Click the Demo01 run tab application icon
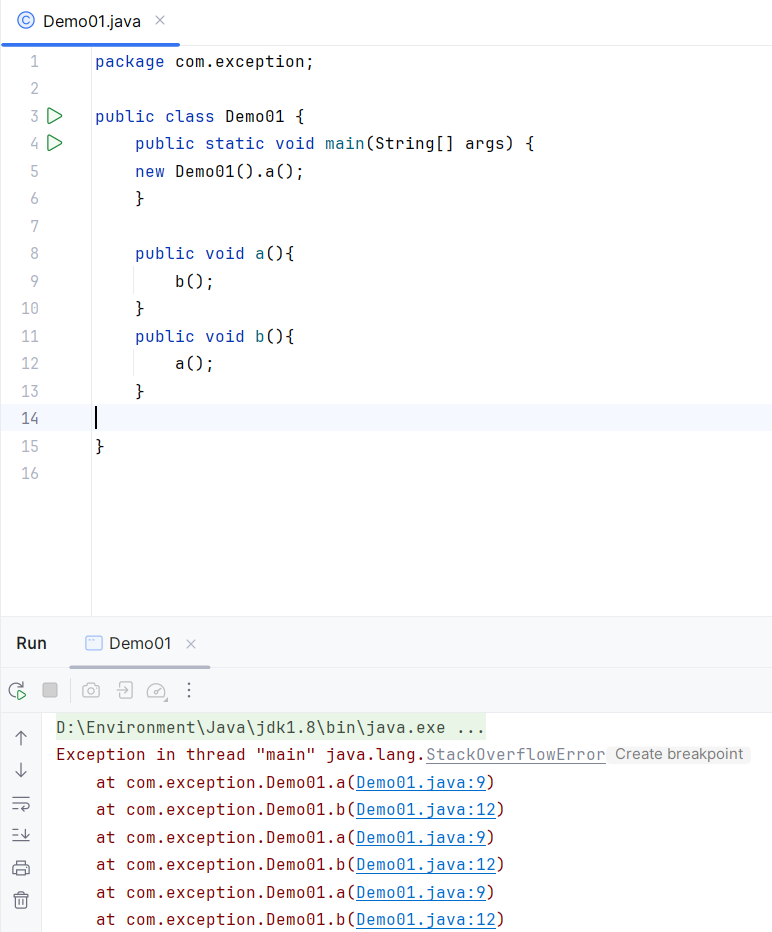The image size is (772, 932). pyautogui.click(x=93, y=643)
